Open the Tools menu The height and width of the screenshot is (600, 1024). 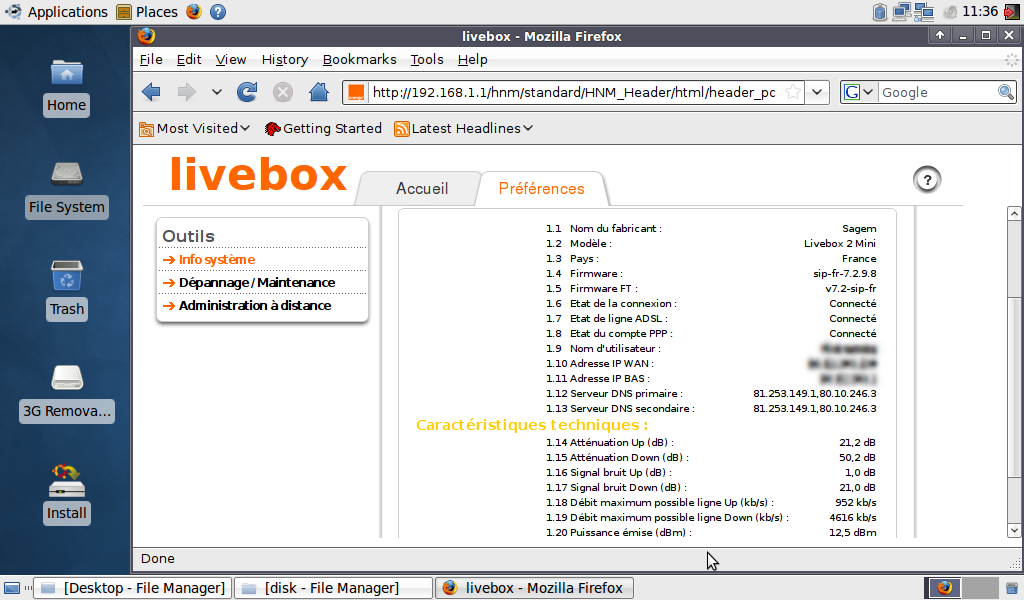point(427,59)
